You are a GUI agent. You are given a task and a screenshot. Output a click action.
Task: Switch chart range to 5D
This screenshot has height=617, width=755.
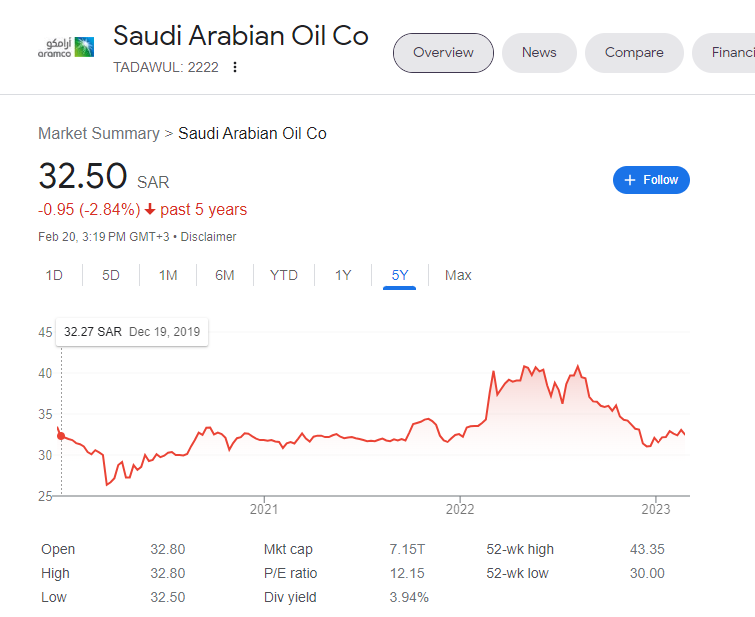(x=111, y=275)
